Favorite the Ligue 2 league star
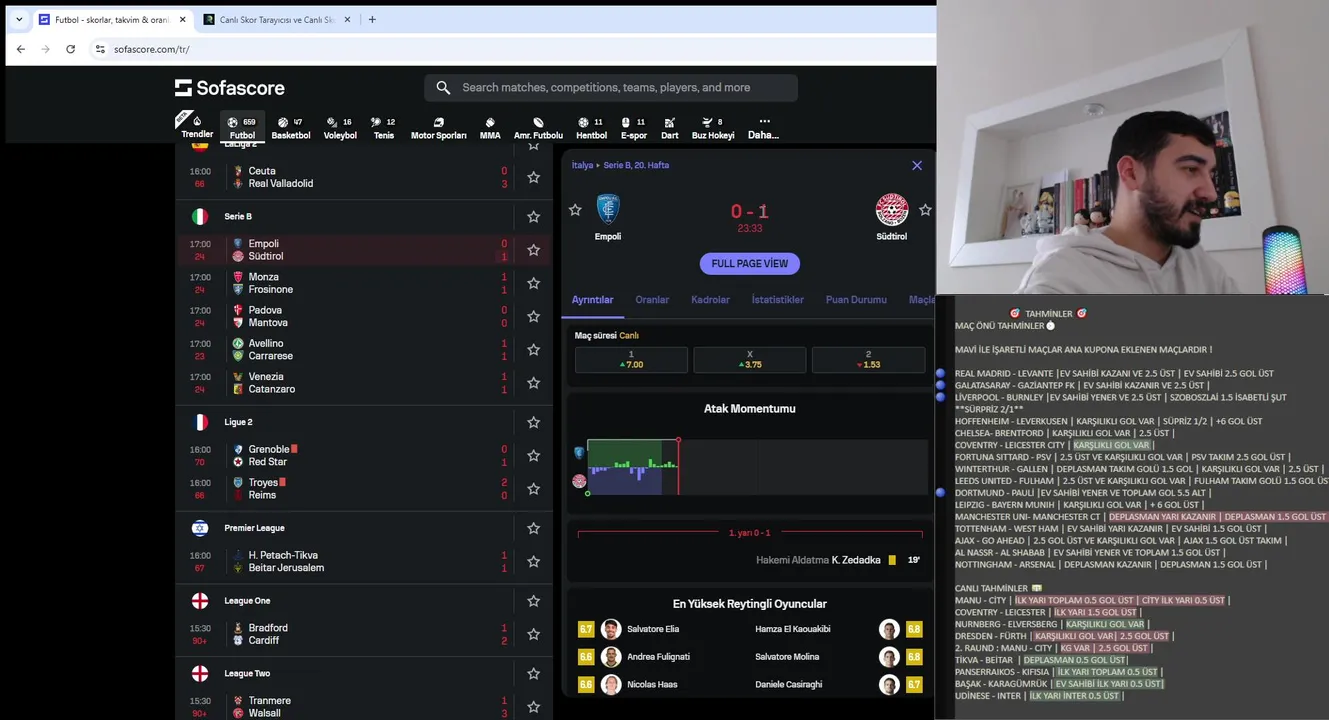The height and width of the screenshot is (720, 1329). [533, 422]
